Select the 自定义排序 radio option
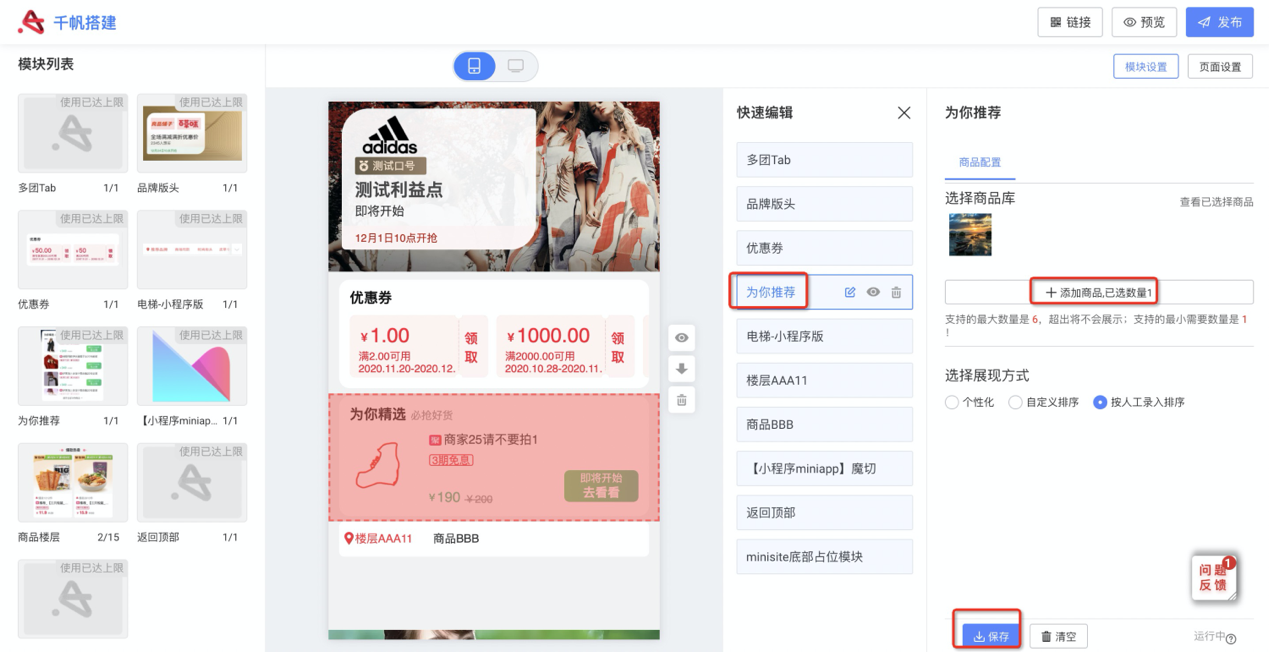 (1015, 402)
